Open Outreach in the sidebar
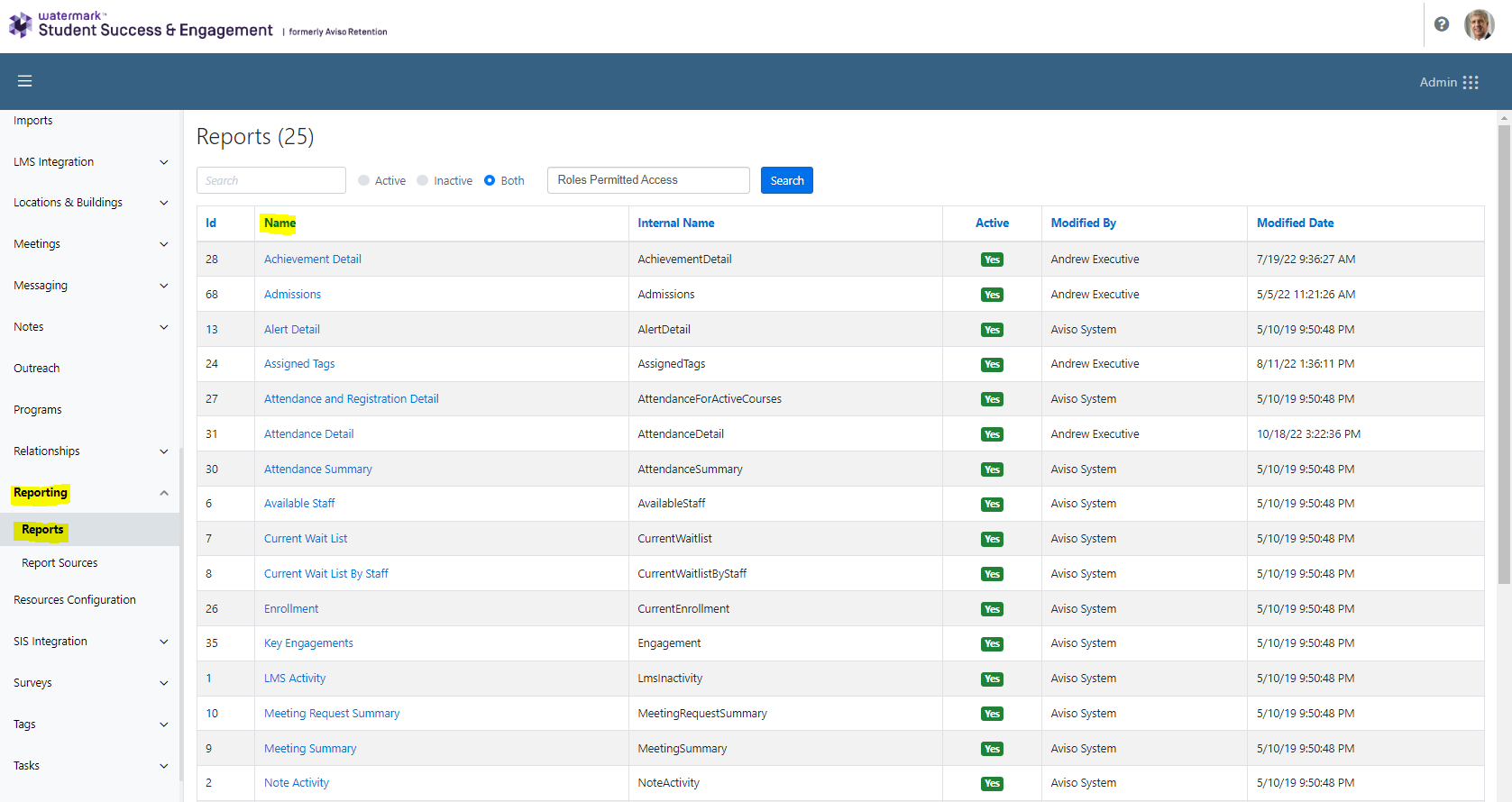Screen dimensions: 1512x802 [x=37, y=369]
